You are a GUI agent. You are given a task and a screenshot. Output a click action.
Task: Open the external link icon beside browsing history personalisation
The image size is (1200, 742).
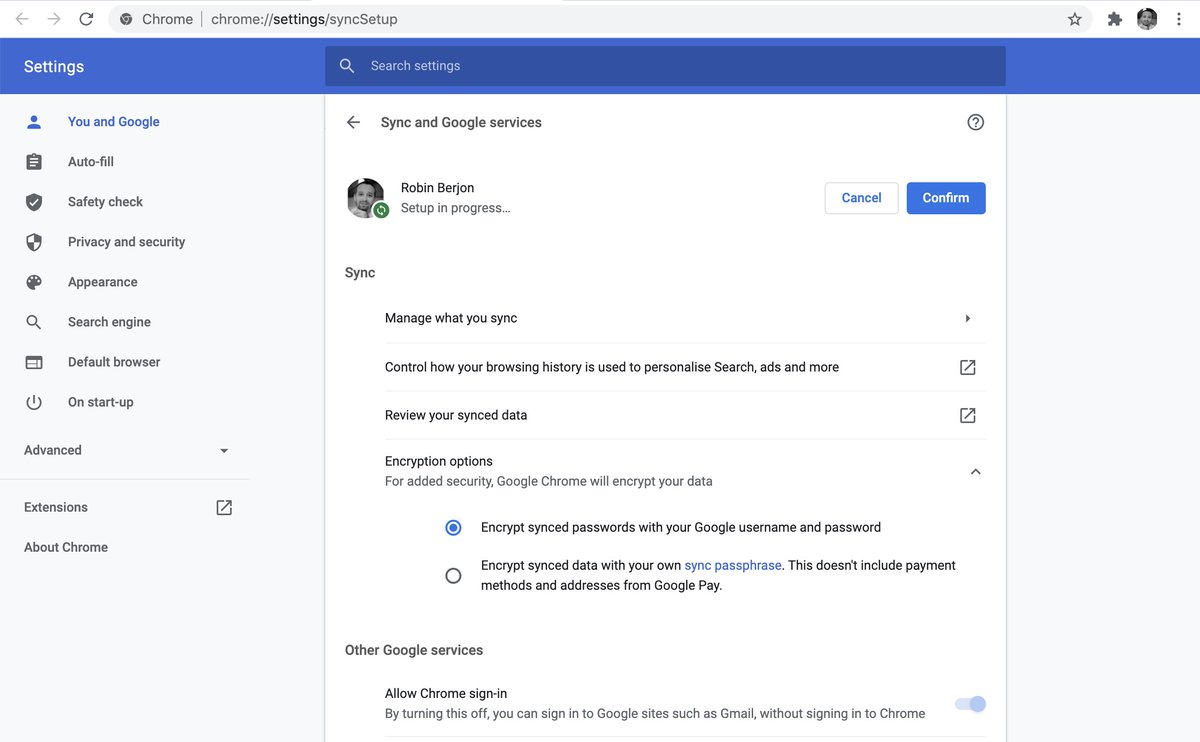(x=968, y=367)
